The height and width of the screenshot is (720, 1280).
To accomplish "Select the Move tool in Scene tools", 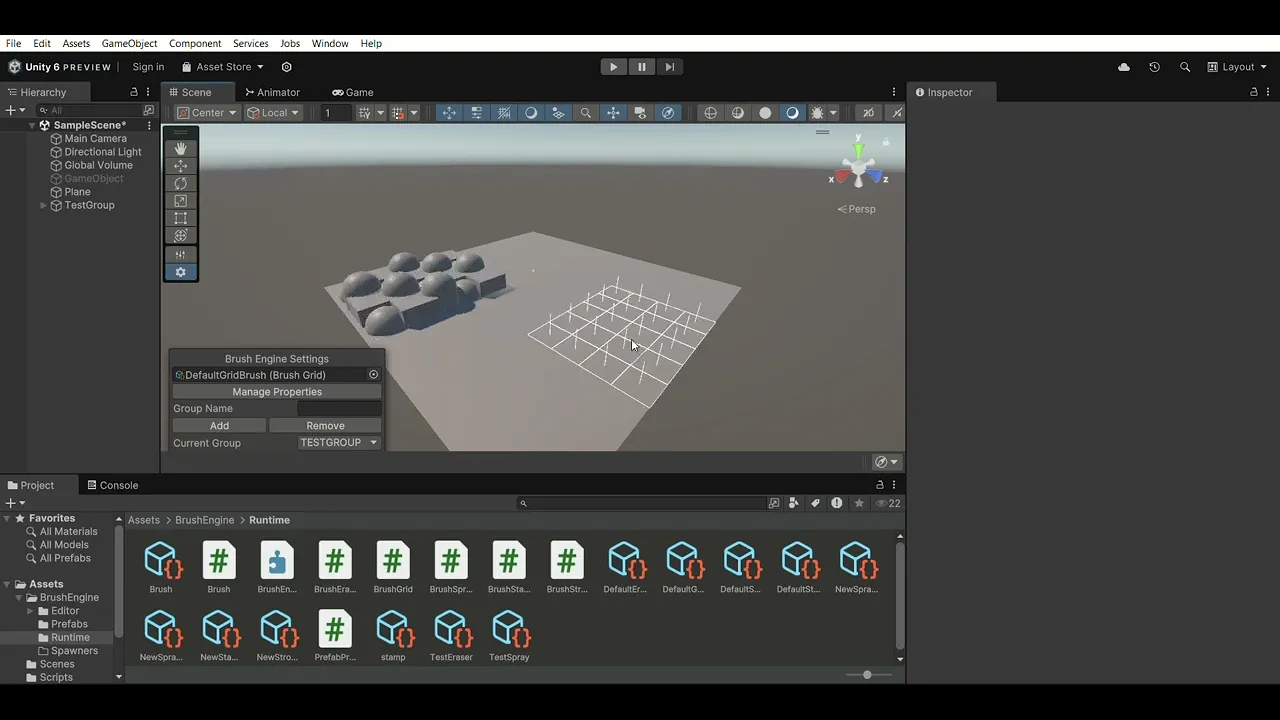I will click(x=180, y=166).
